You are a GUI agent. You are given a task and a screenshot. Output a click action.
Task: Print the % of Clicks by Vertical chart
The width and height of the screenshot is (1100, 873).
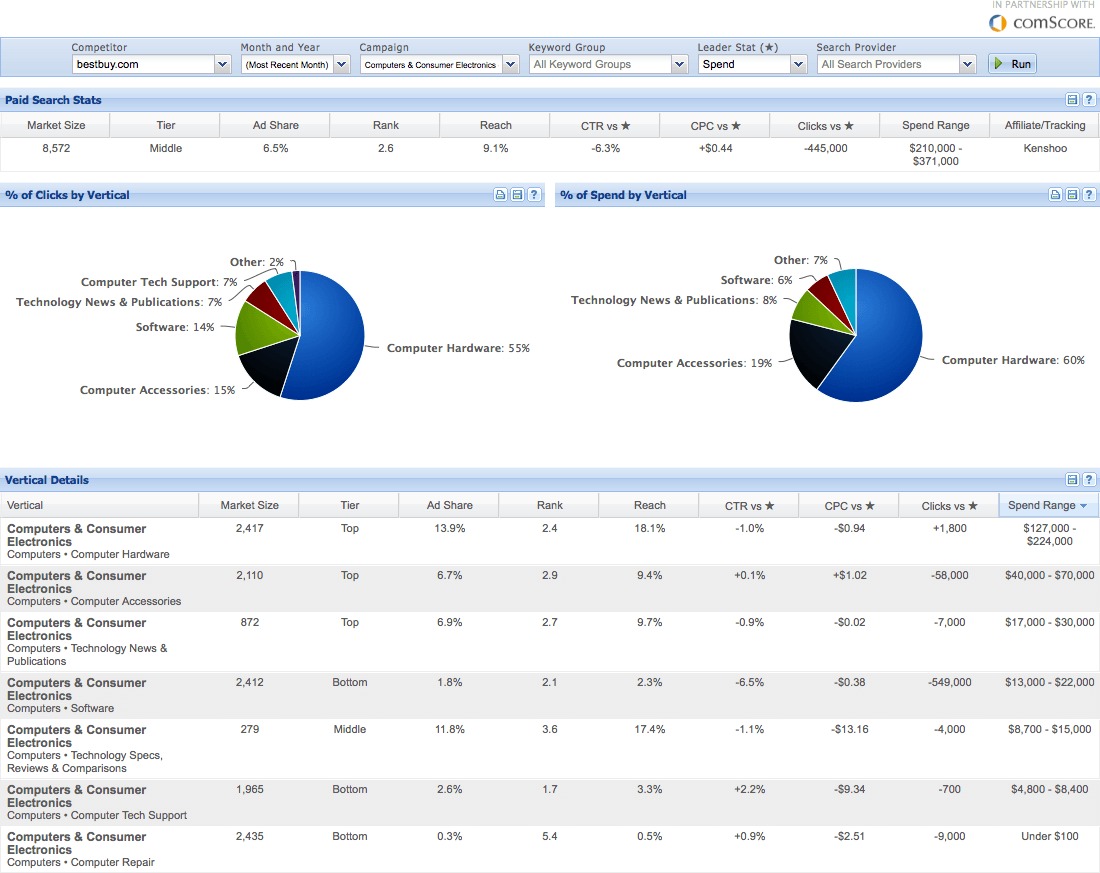click(x=500, y=195)
